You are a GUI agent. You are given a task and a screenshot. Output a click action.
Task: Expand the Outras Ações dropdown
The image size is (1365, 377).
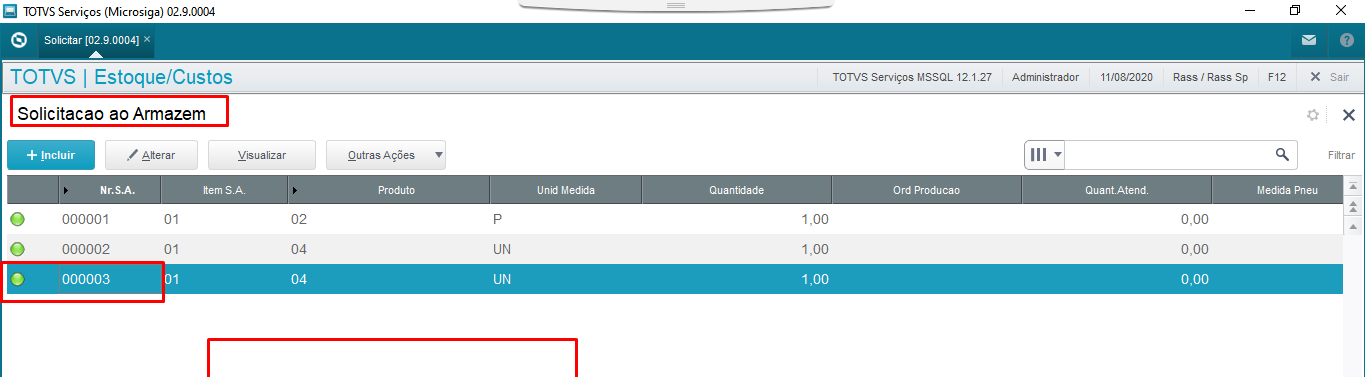386,155
